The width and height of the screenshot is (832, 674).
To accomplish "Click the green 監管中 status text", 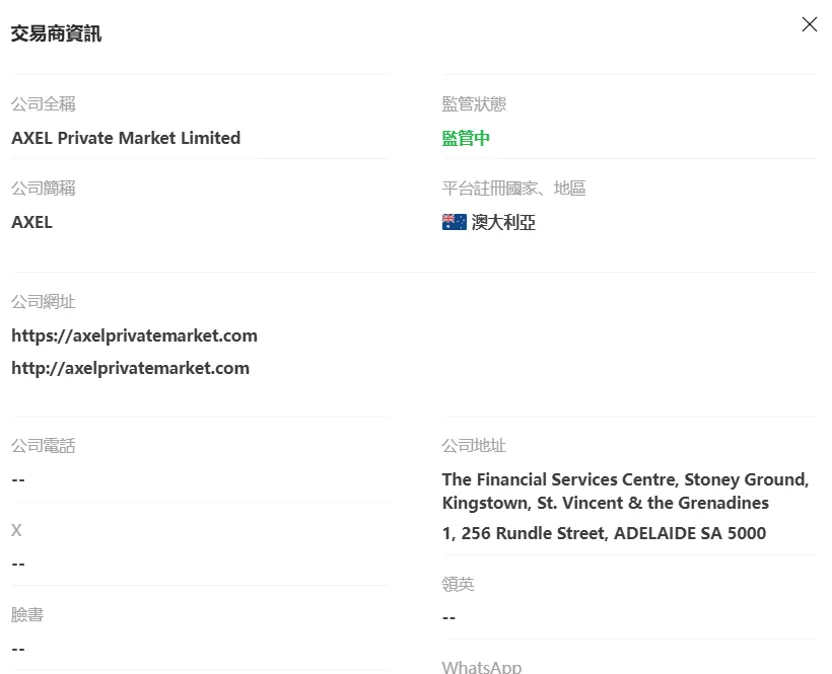I will 466,138.
